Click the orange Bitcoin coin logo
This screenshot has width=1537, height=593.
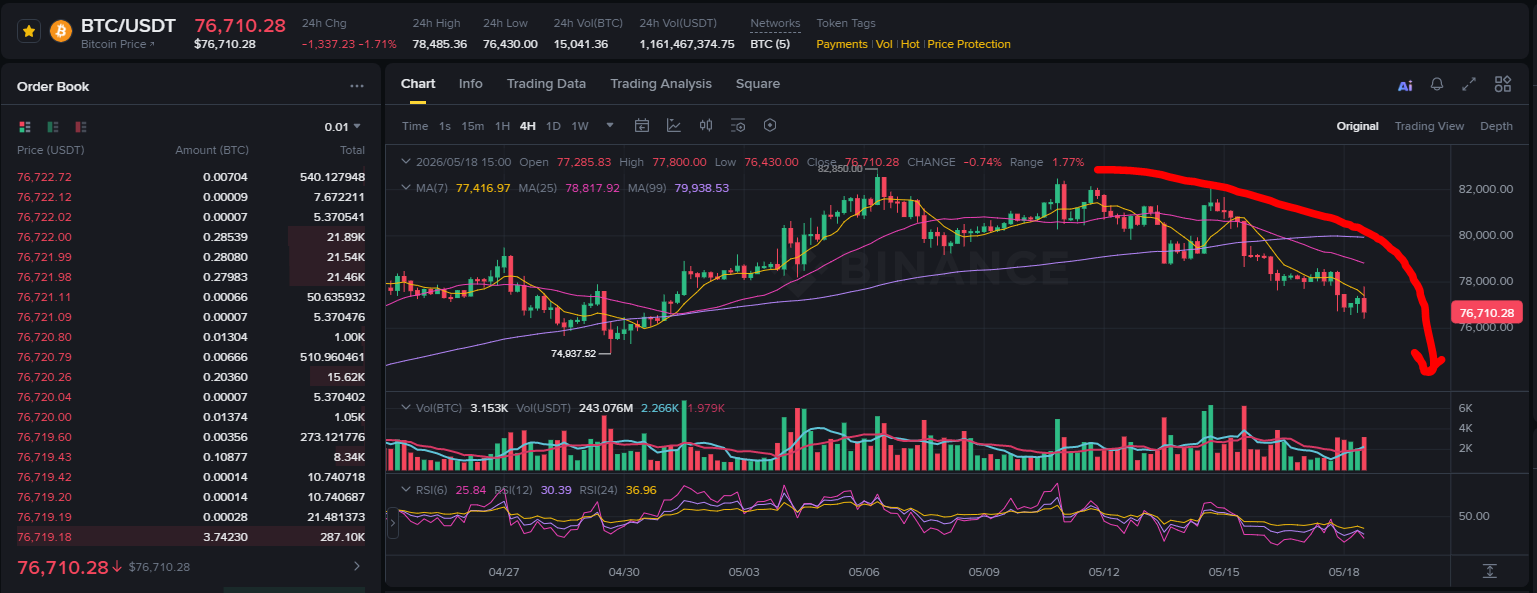coord(61,31)
